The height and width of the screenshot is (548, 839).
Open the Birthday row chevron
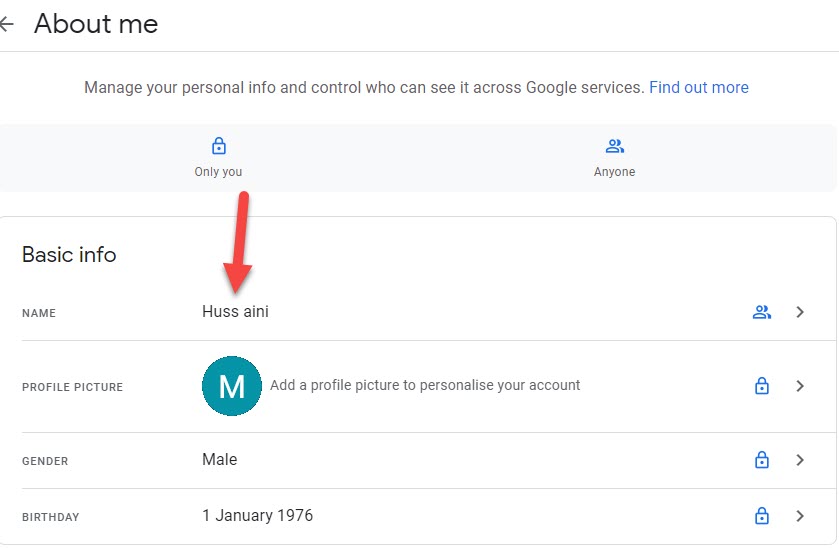tap(800, 516)
